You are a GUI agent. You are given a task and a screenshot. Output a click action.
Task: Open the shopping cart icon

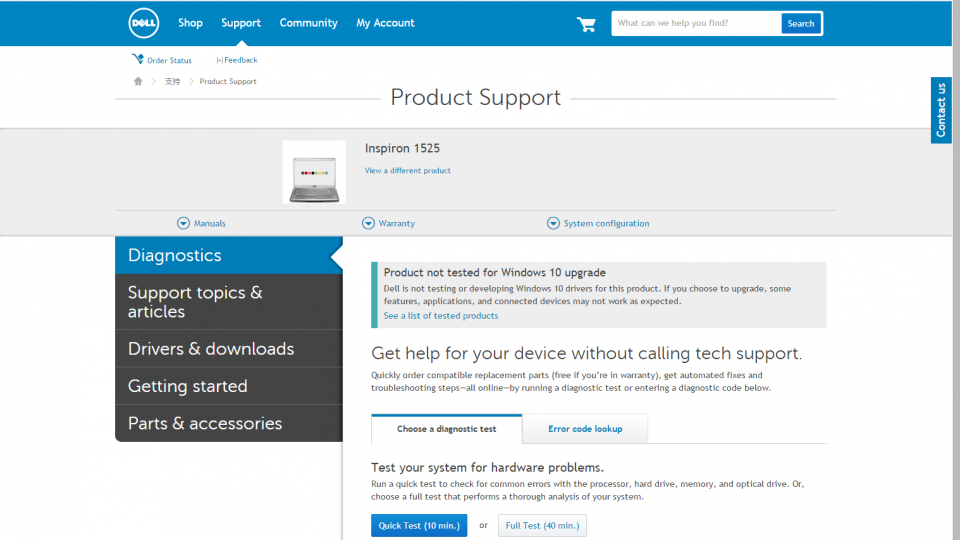point(586,24)
